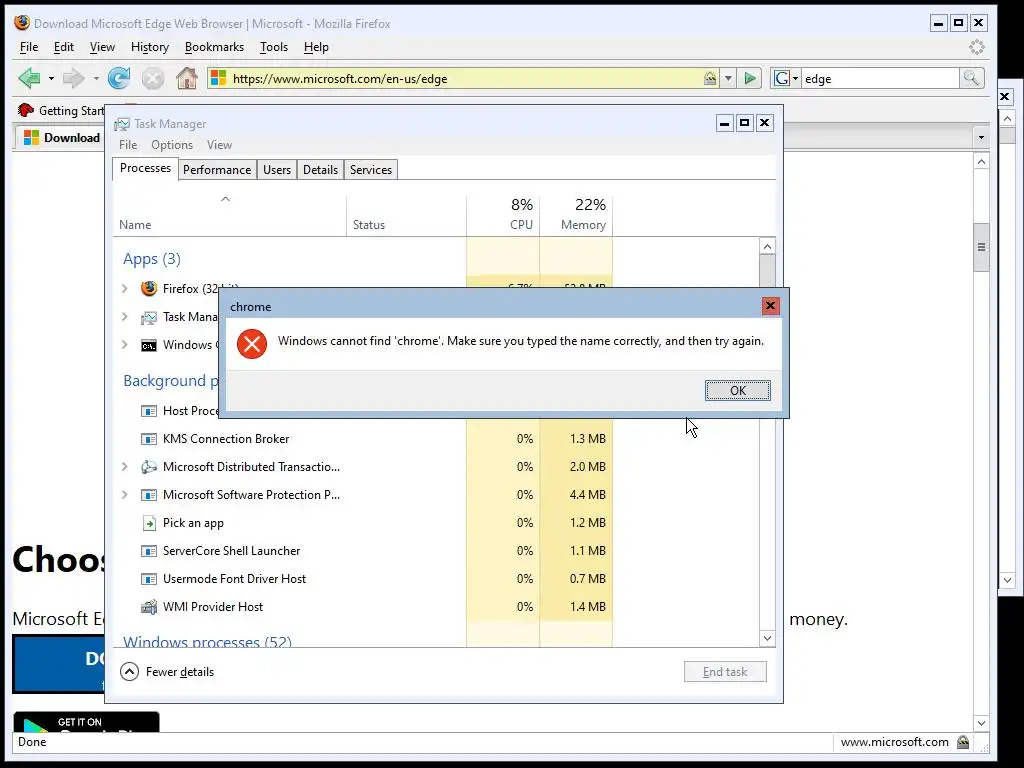
Task: Open Task Manager File menu
Action: pyautogui.click(x=128, y=145)
